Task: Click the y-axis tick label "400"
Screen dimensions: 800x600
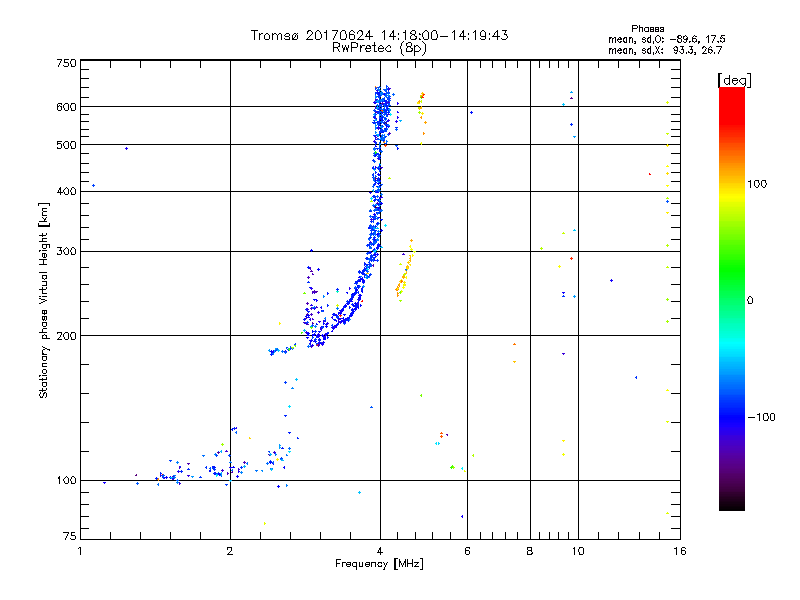Action: (x=66, y=191)
